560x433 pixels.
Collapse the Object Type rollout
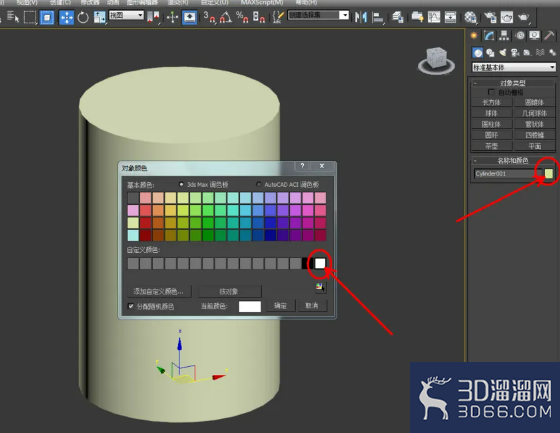pyautogui.click(x=513, y=83)
